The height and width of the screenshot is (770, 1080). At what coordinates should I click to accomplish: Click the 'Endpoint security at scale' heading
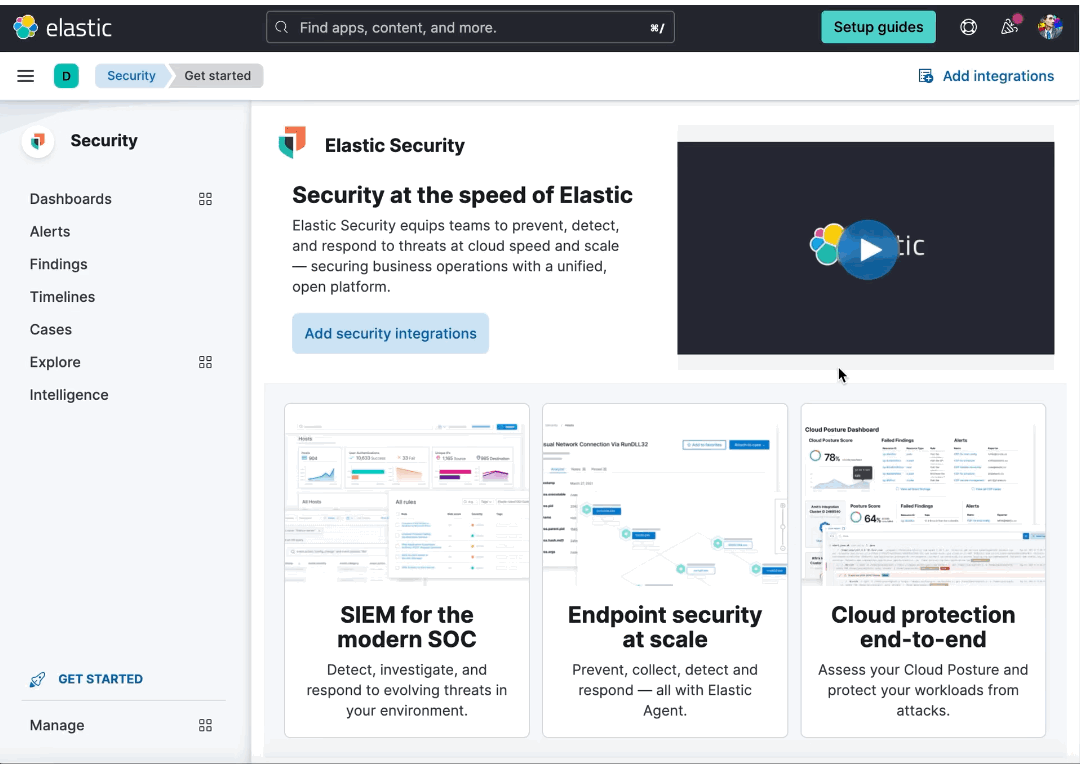665,627
